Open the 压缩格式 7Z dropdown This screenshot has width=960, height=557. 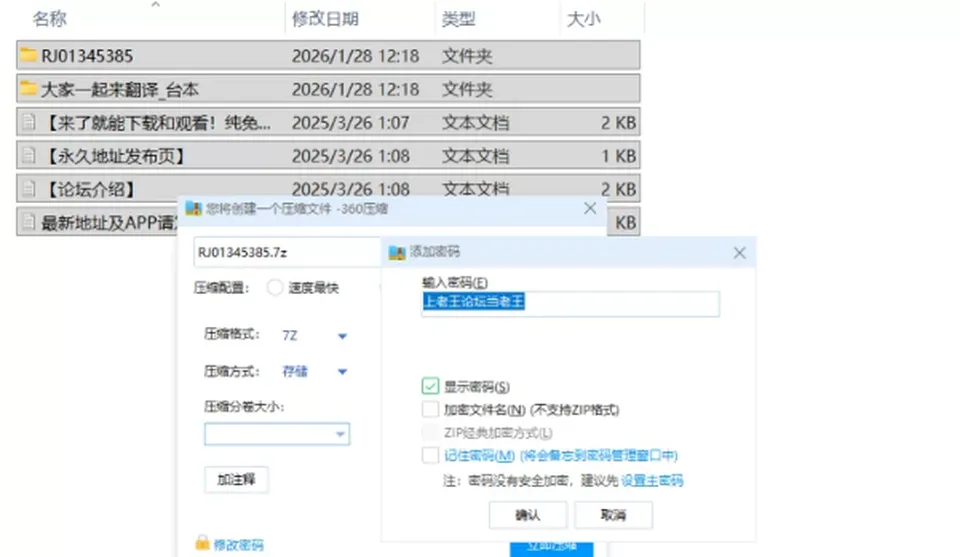click(x=342, y=335)
